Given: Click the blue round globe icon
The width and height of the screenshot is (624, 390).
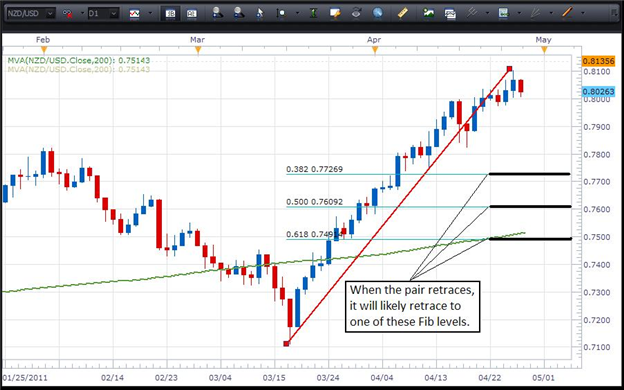Looking at the screenshot, I should coord(378,13).
